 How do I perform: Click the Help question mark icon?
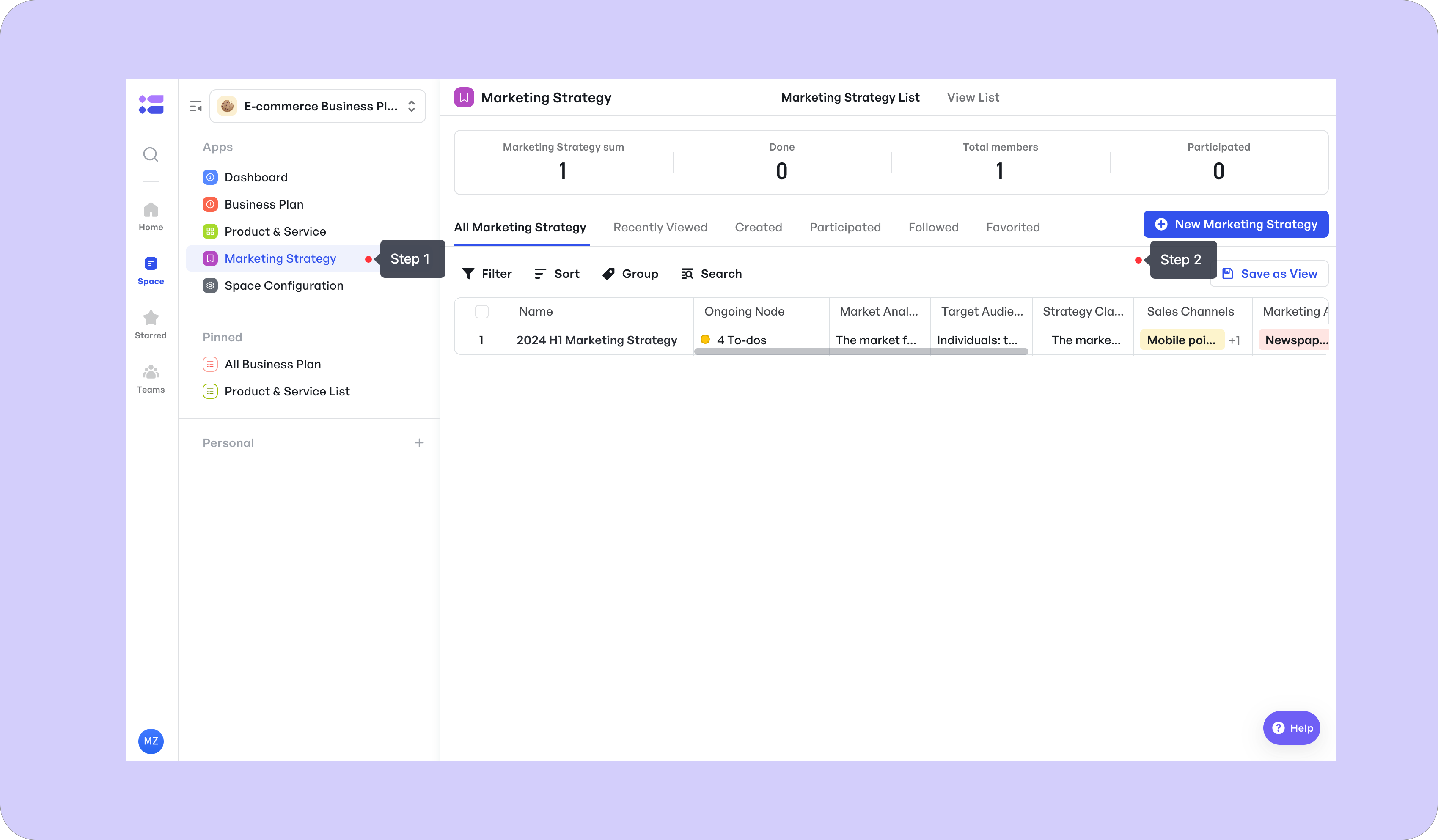1279,728
